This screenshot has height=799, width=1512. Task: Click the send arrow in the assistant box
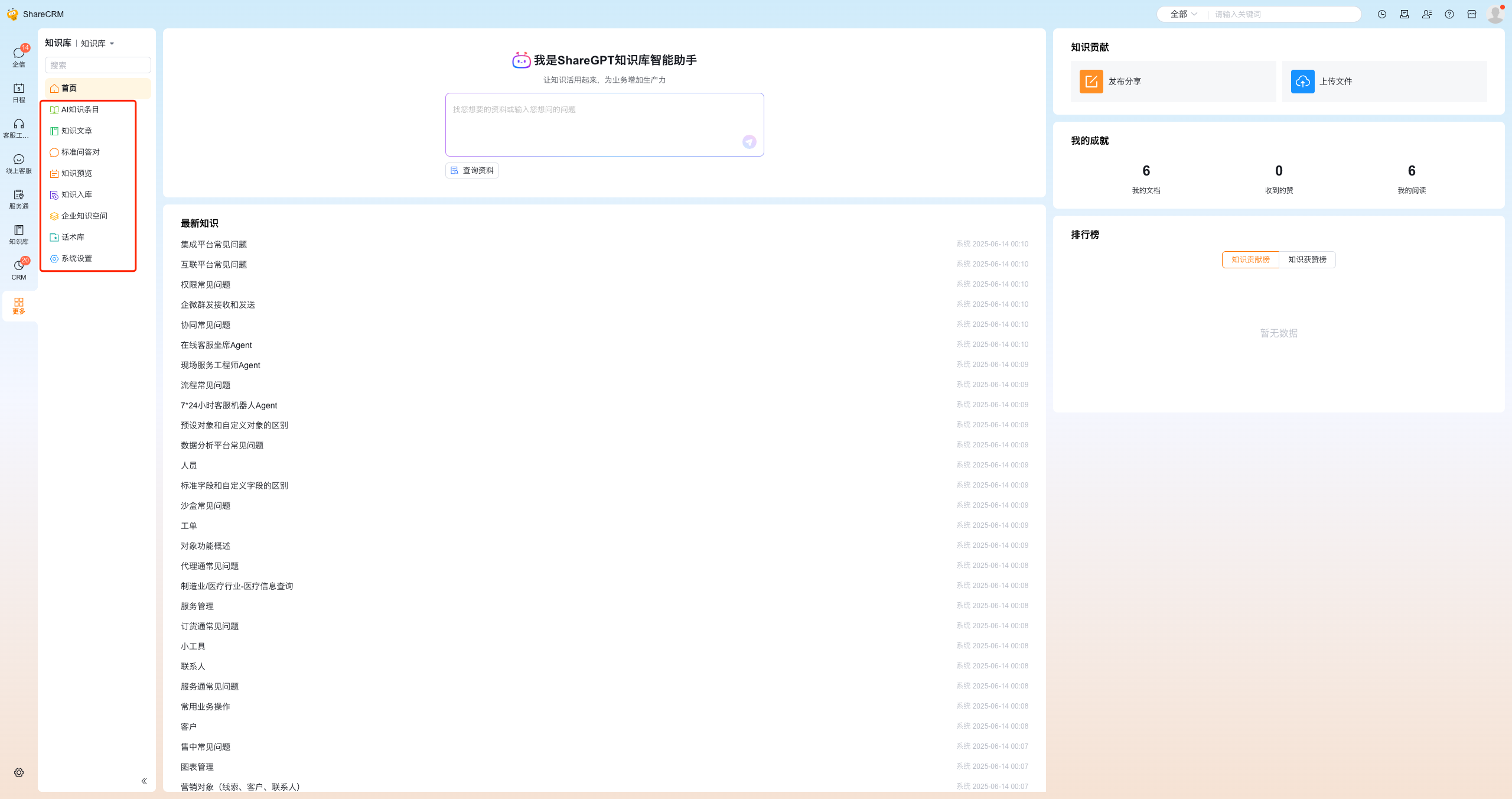tap(749, 142)
